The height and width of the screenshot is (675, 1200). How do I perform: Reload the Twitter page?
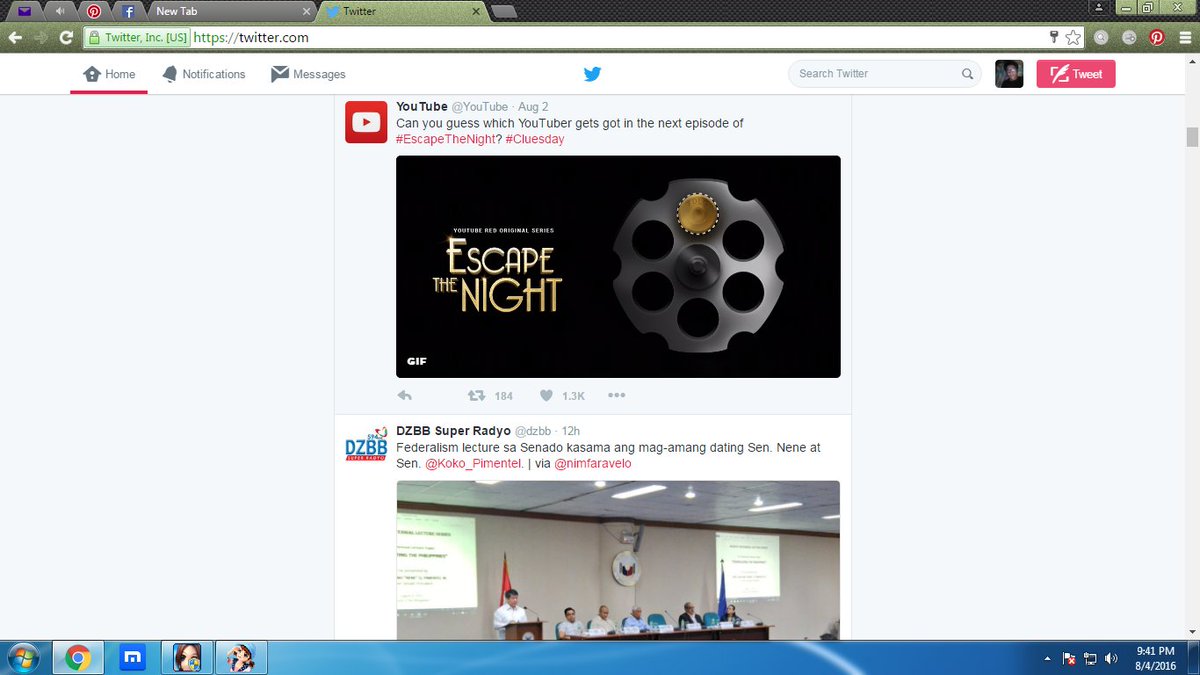click(x=66, y=38)
